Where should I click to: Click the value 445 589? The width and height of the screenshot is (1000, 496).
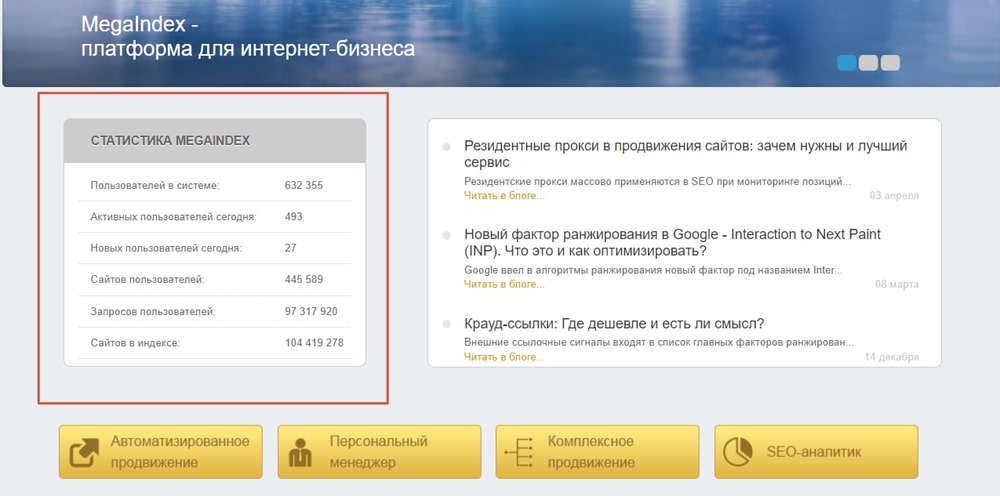click(x=304, y=279)
